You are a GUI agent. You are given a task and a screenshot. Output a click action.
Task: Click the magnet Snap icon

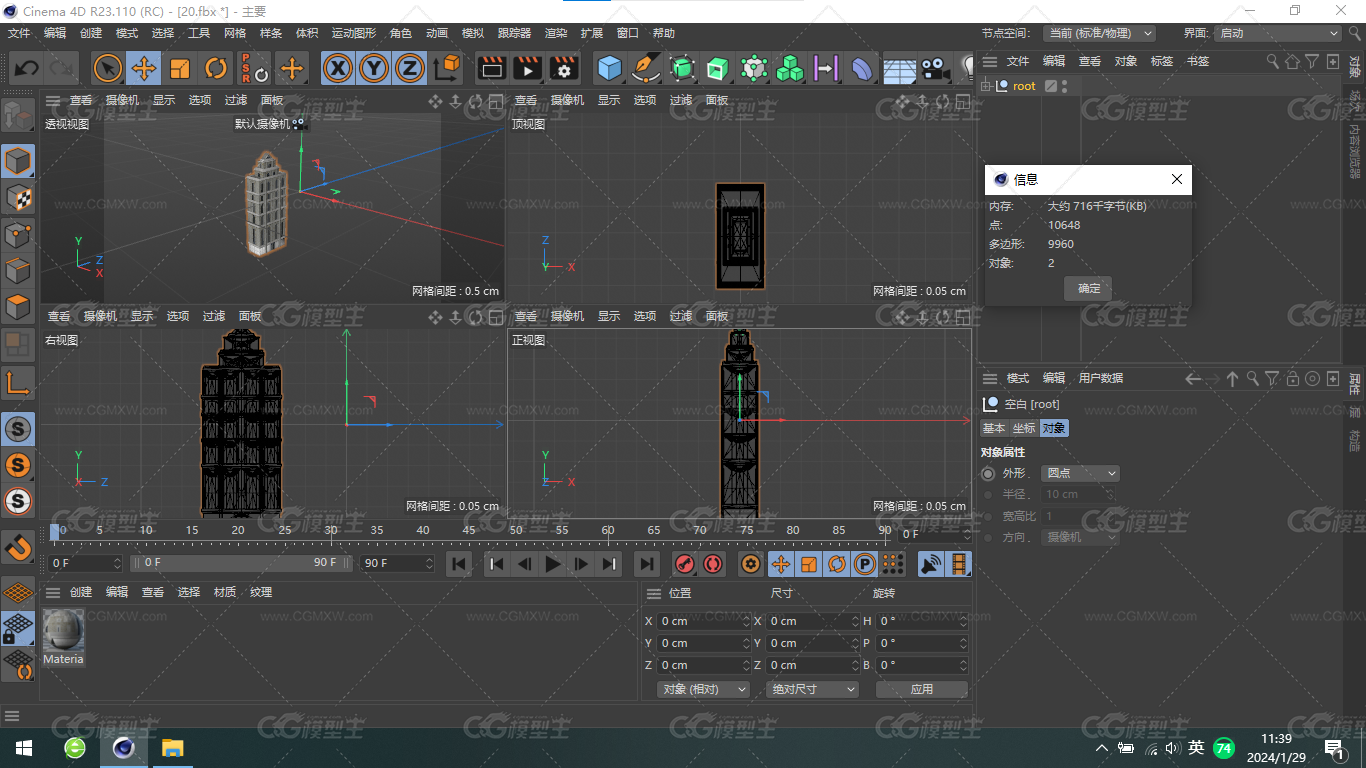(19, 547)
